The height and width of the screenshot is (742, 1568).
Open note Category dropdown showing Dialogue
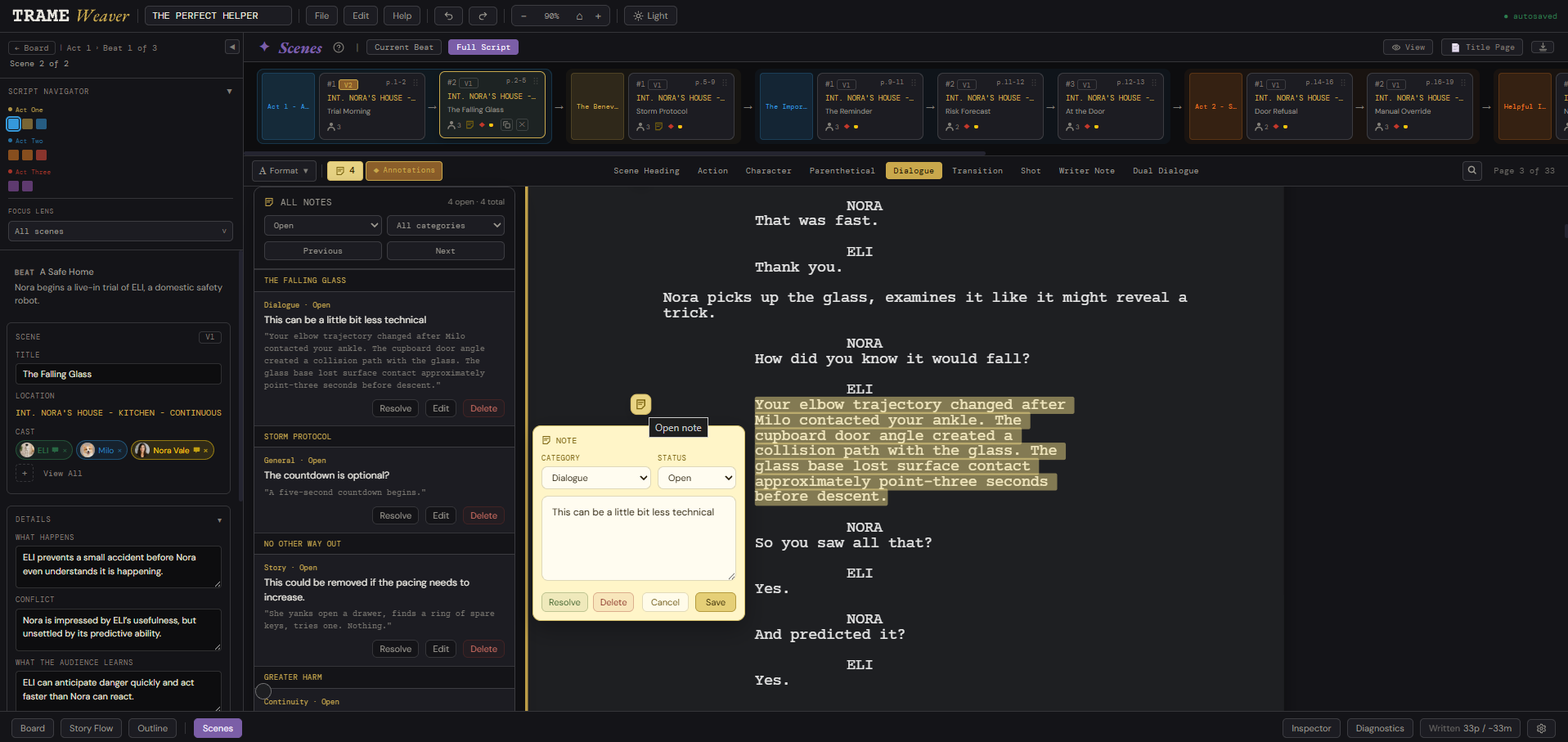(x=596, y=478)
